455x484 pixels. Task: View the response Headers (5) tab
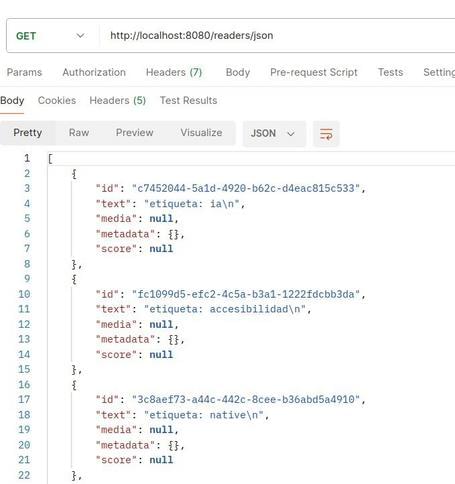[118, 100]
